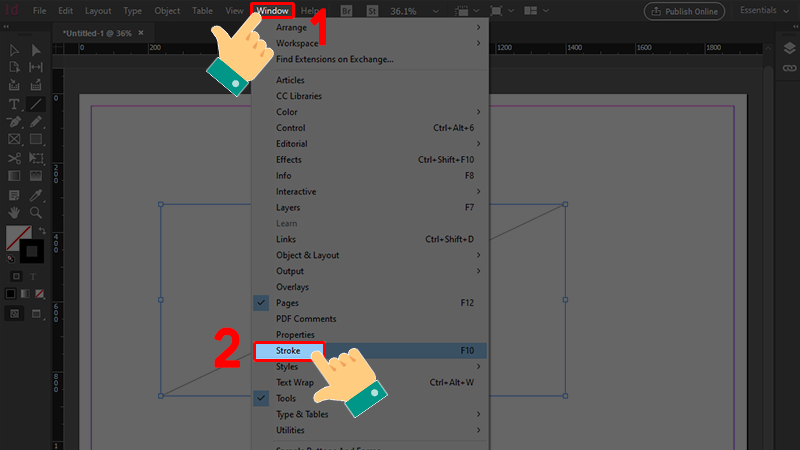Activate the Eyedropper tool

tap(36, 195)
